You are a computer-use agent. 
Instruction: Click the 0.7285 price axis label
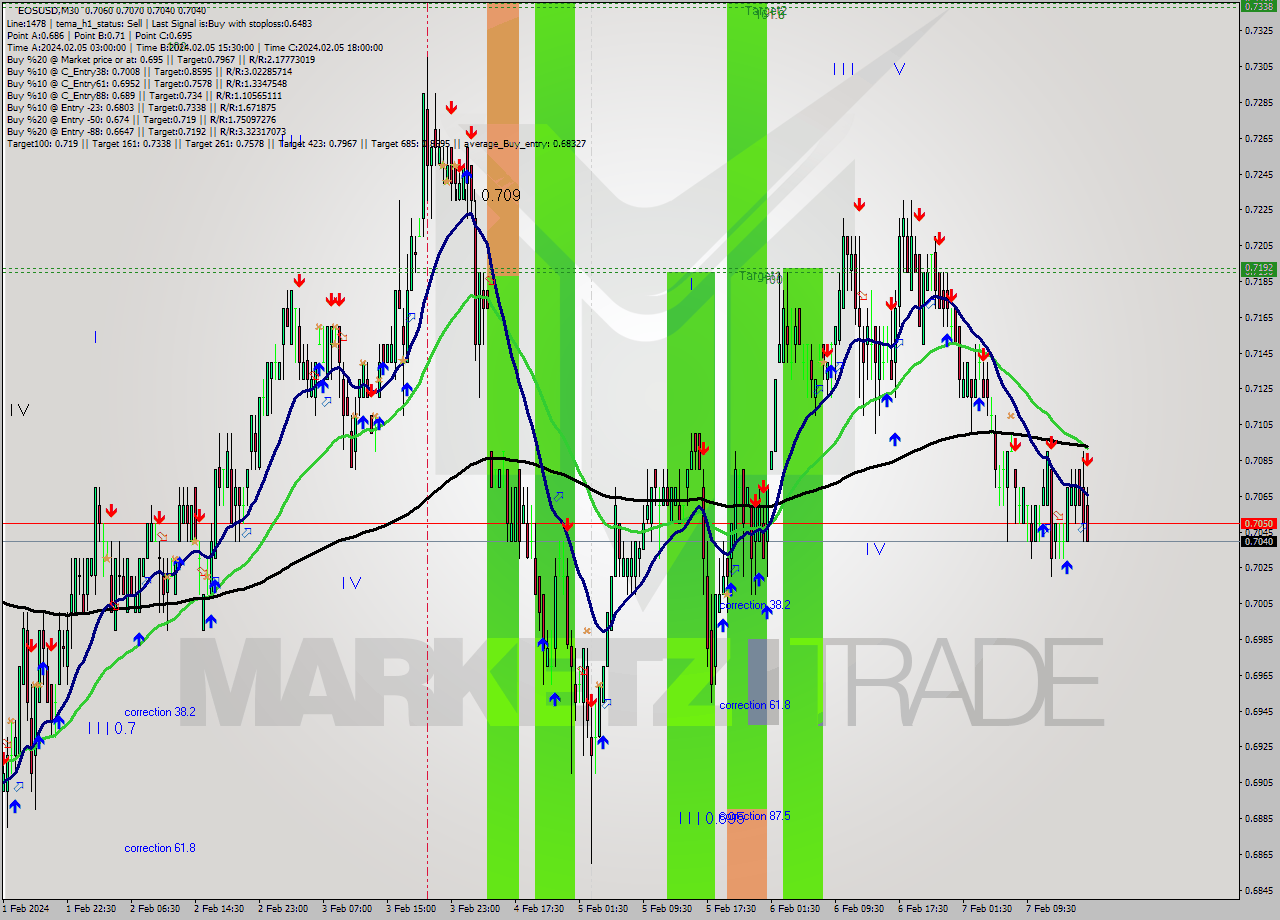1259,102
